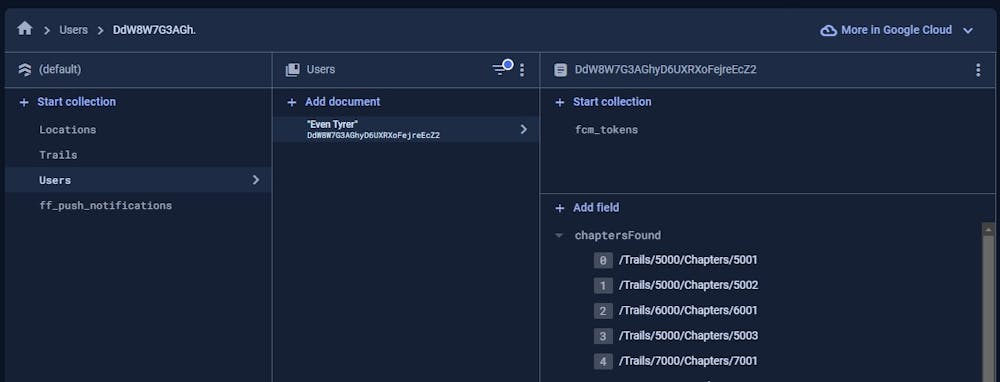Open Users collection three-dot menu

point(522,70)
